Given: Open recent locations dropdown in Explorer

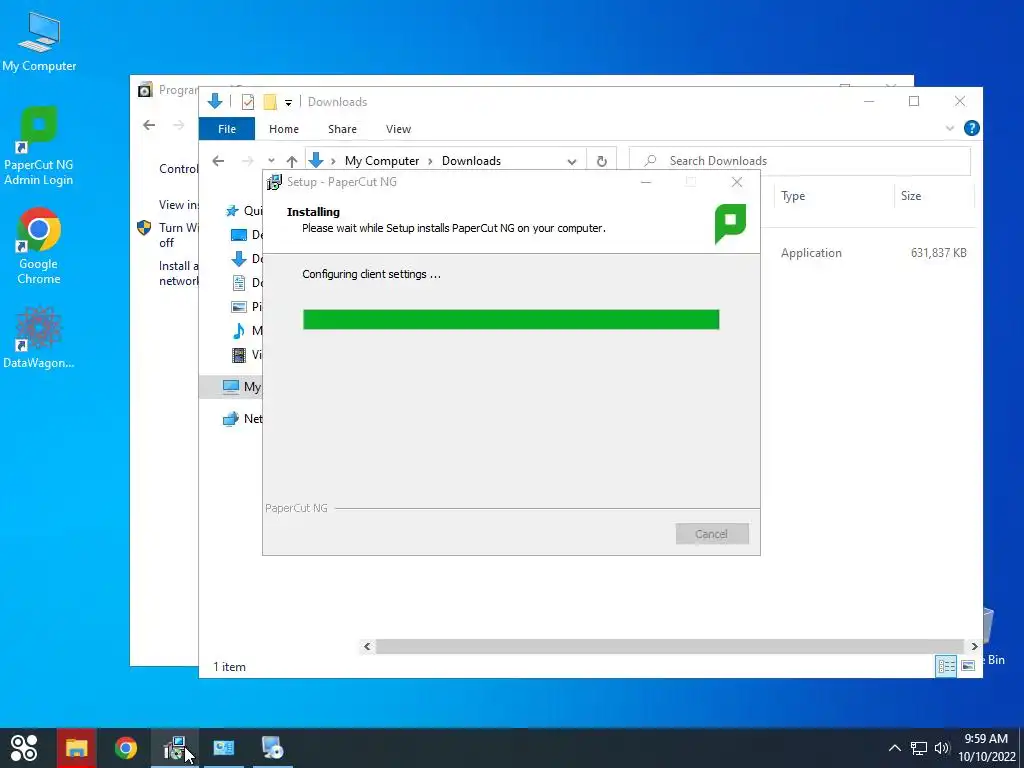Looking at the screenshot, I should [x=271, y=161].
